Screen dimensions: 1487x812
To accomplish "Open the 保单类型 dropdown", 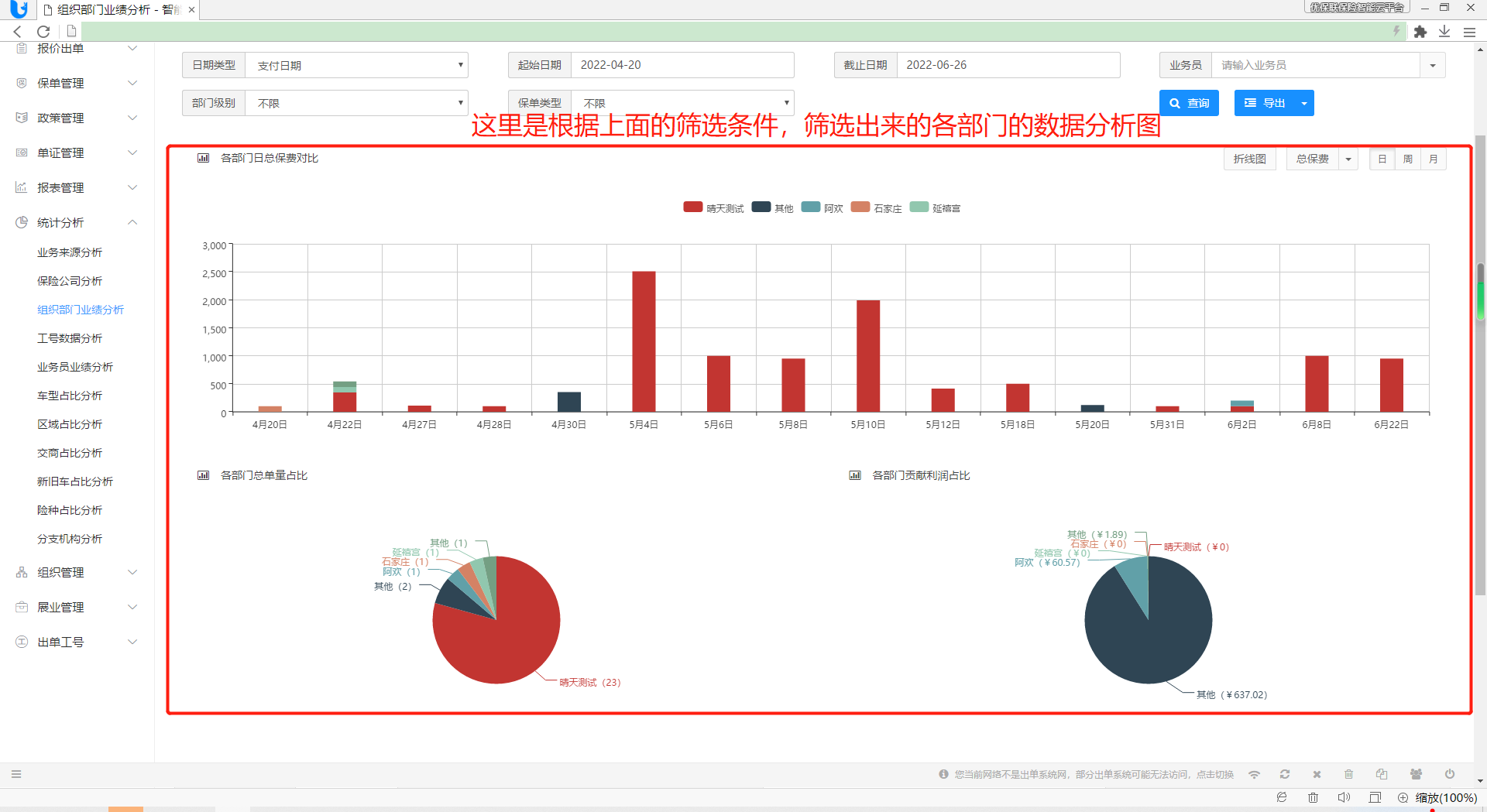I will tap(682, 103).
